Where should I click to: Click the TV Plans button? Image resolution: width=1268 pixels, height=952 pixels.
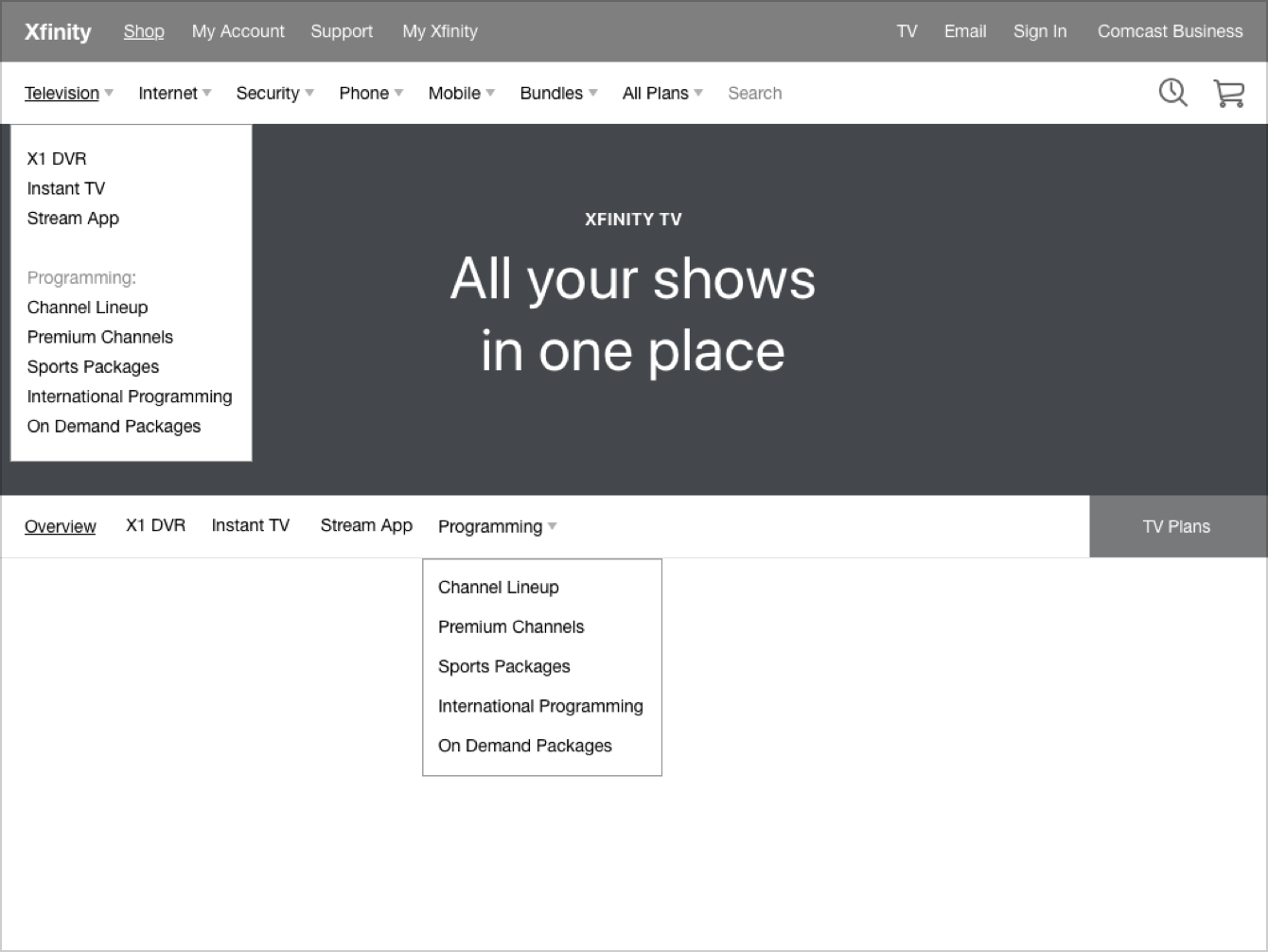(x=1176, y=526)
